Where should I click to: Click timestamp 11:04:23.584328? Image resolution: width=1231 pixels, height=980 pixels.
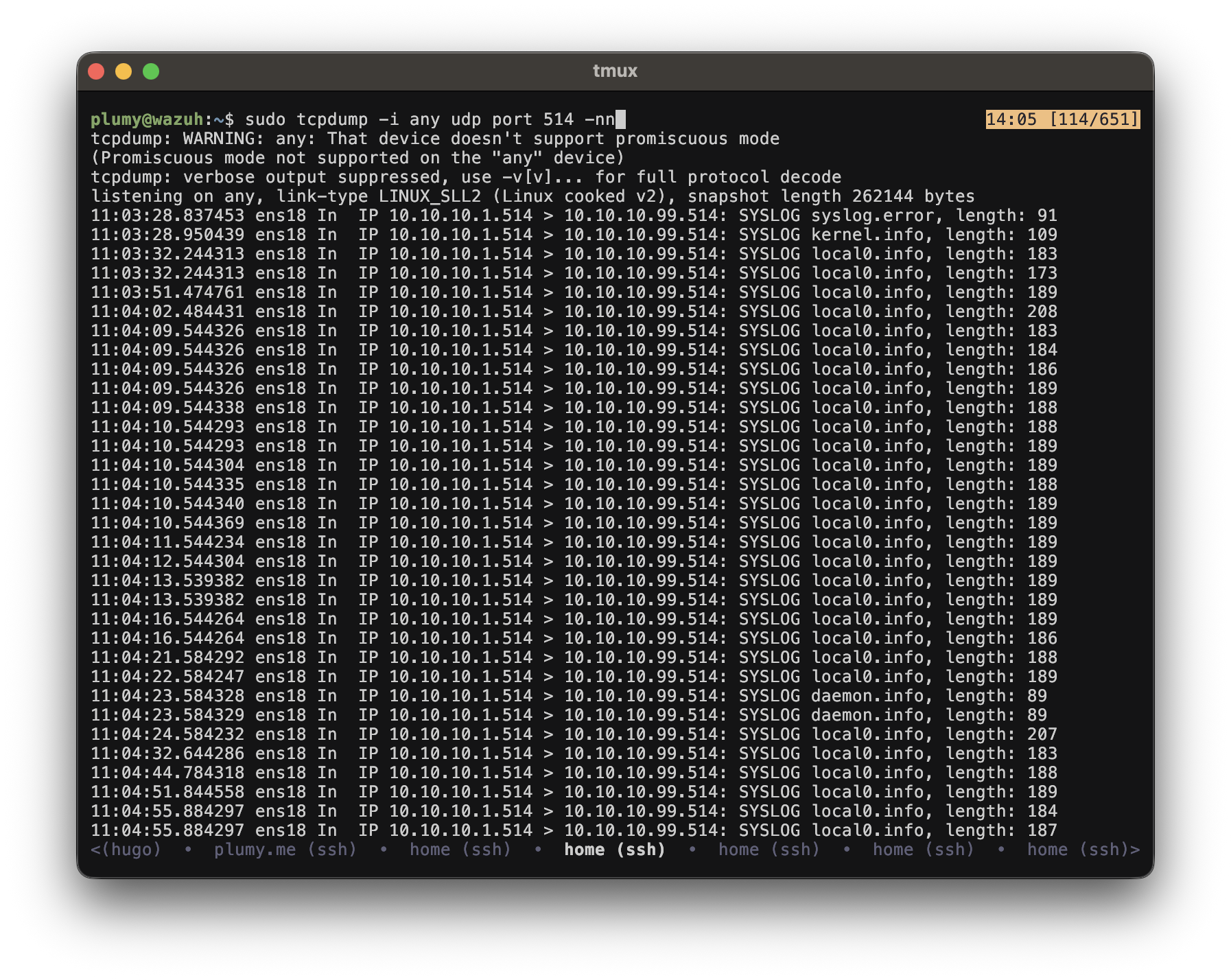167,696
